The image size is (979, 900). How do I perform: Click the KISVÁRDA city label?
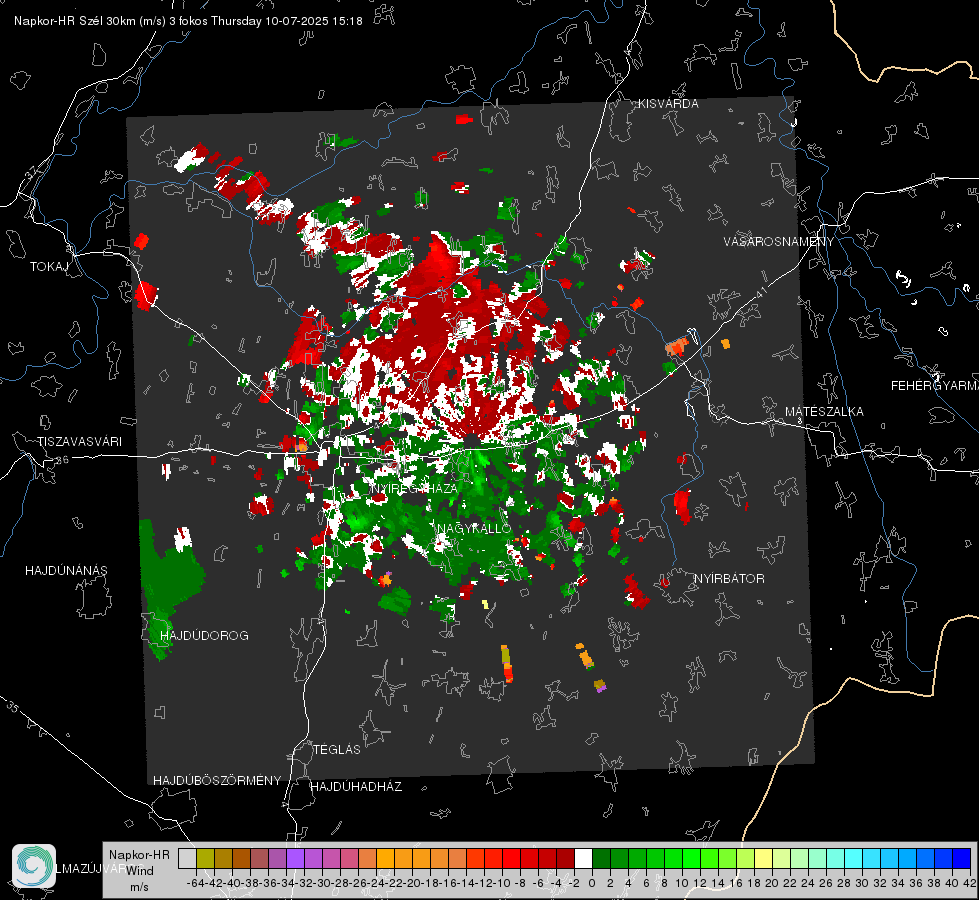point(668,104)
